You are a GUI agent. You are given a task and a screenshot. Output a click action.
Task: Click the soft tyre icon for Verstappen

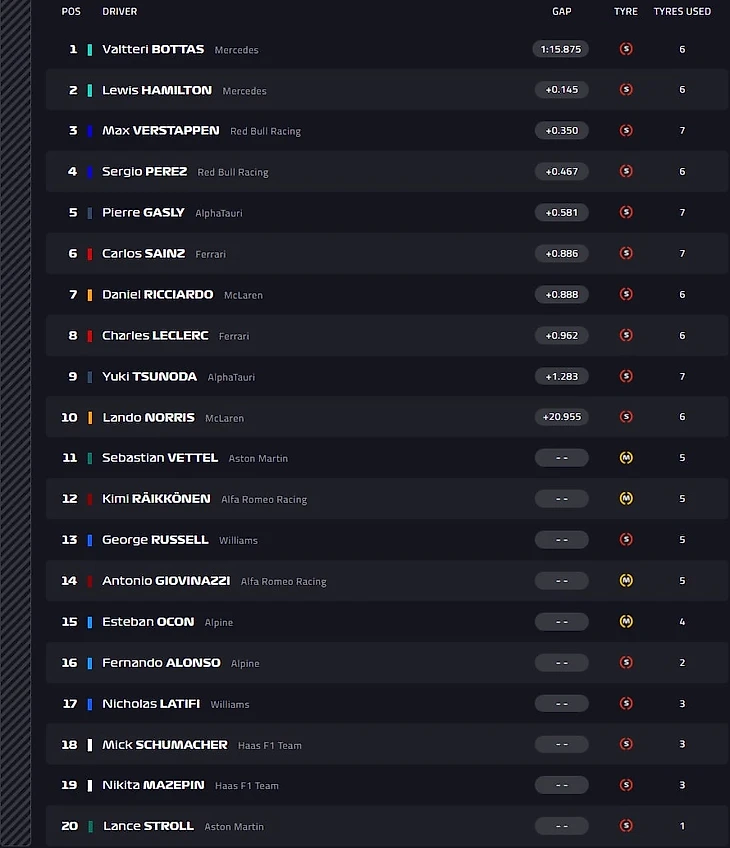[x=626, y=131]
